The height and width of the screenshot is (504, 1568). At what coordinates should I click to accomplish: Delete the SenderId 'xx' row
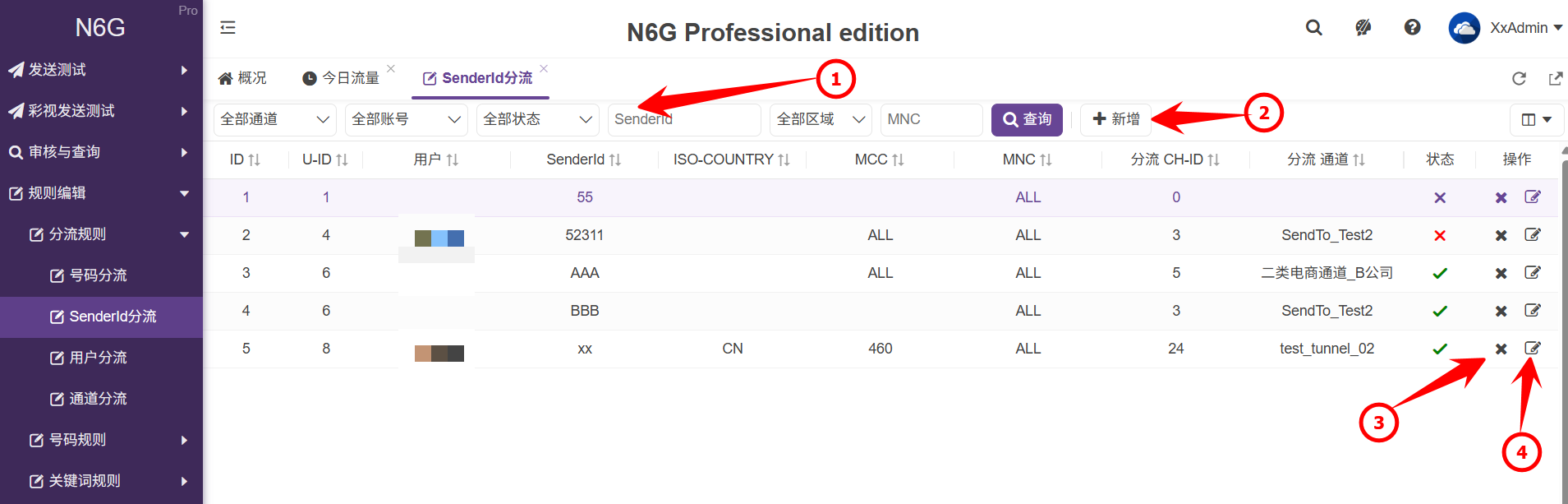1501,349
